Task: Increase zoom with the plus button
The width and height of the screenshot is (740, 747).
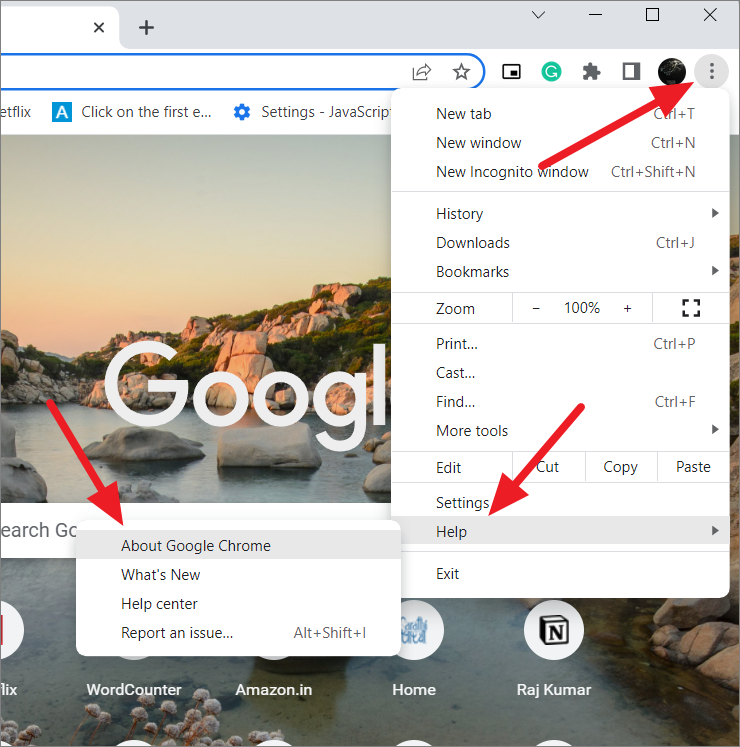Action: 628,309
